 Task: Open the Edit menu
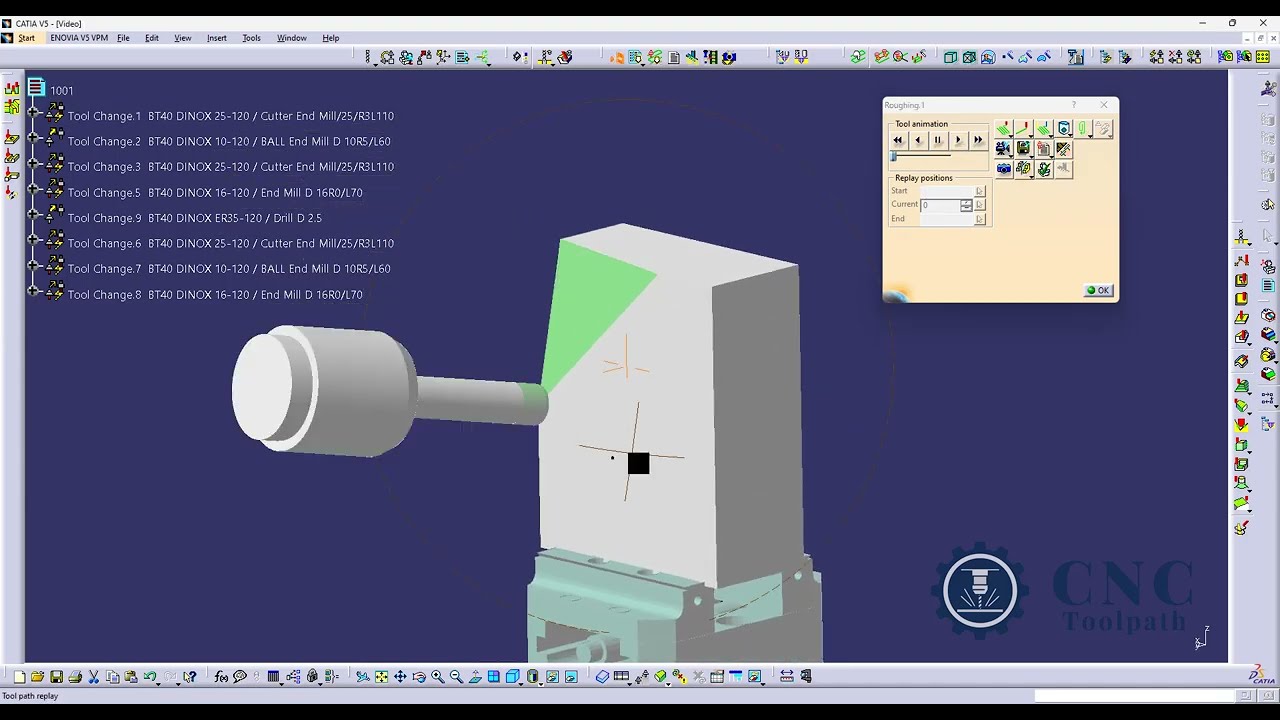point(152,38)
